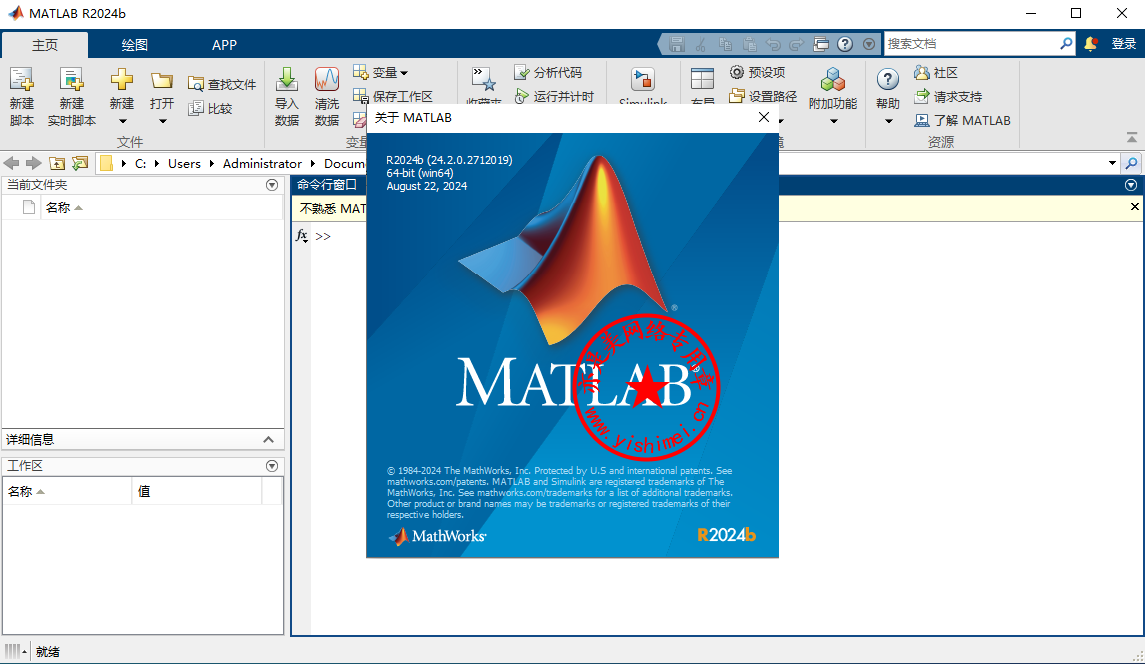Go forward with the folder Forward arrow
This screenshot has width=1145, height=664.
[33, 163]
